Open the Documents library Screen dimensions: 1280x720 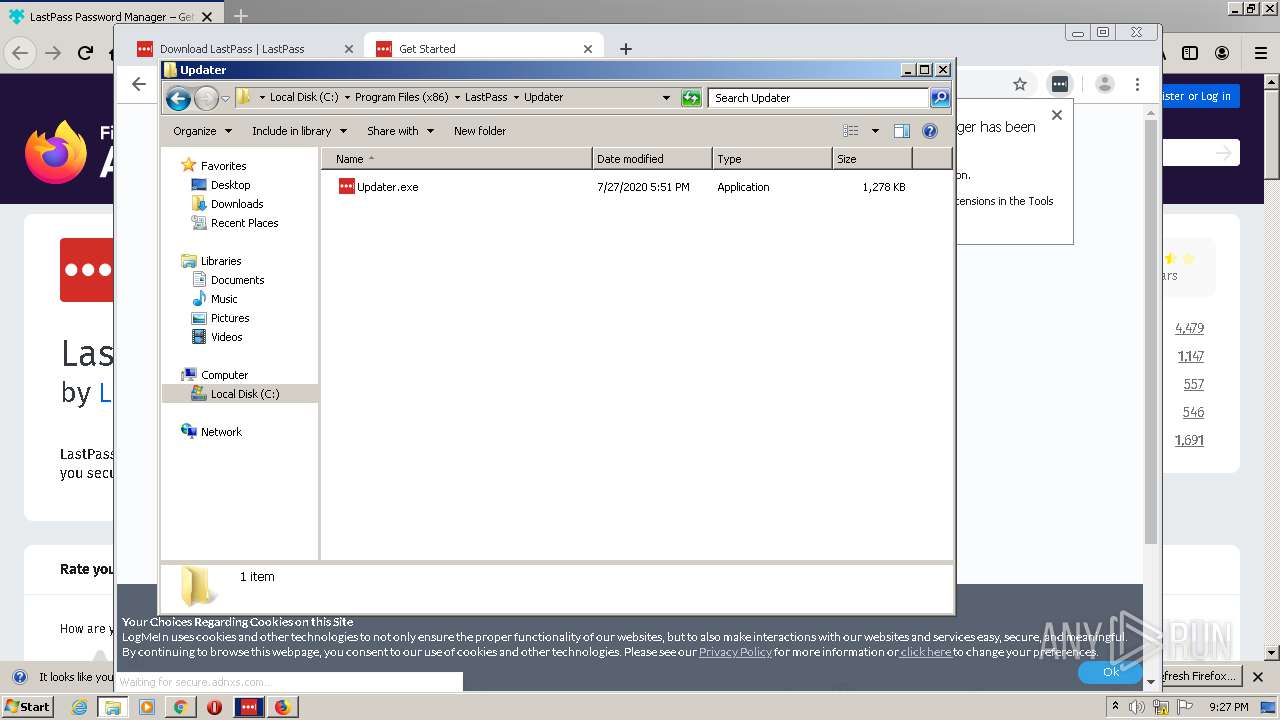[x=237, y=280]
